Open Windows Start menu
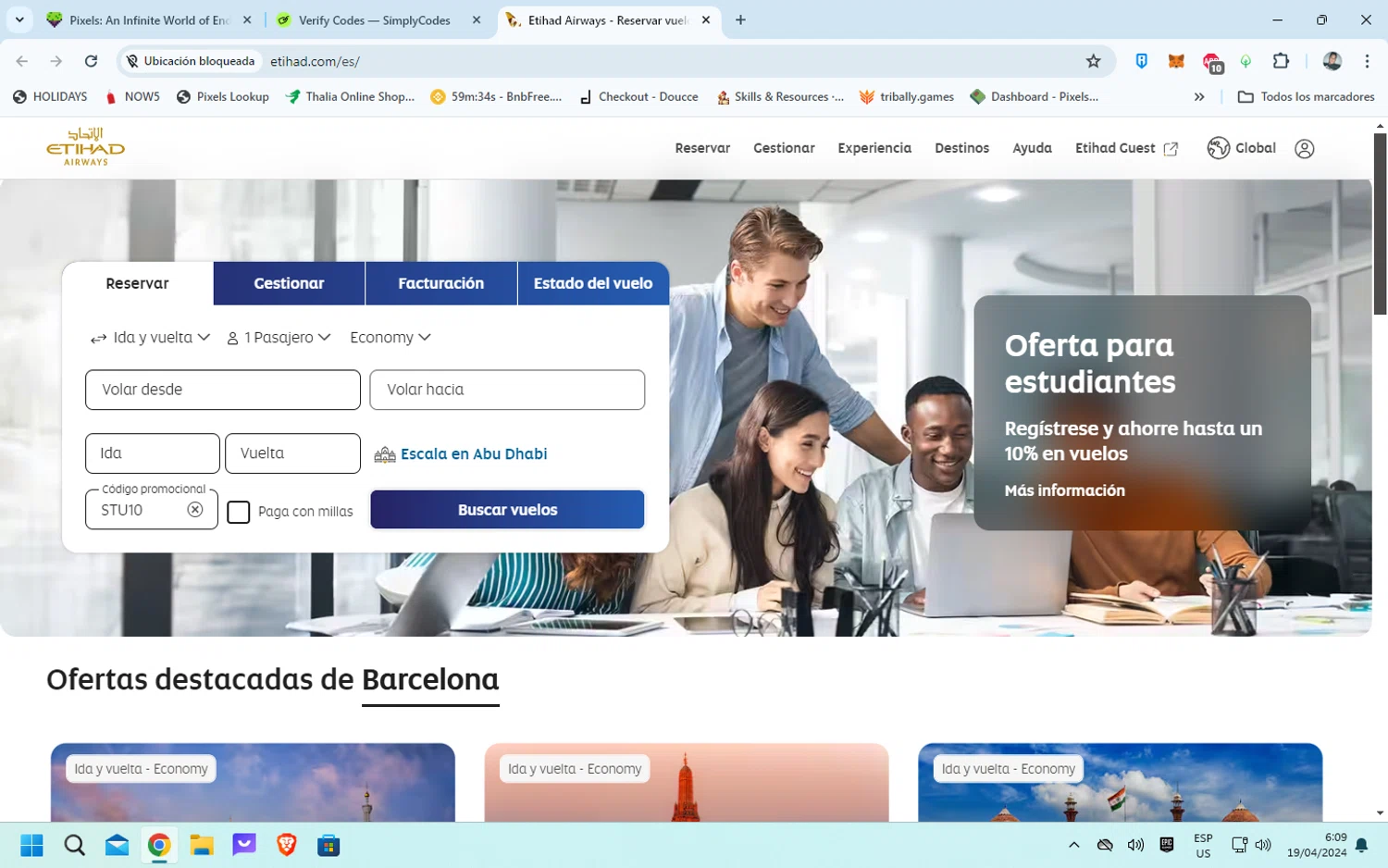 click(x=31, y=845)
